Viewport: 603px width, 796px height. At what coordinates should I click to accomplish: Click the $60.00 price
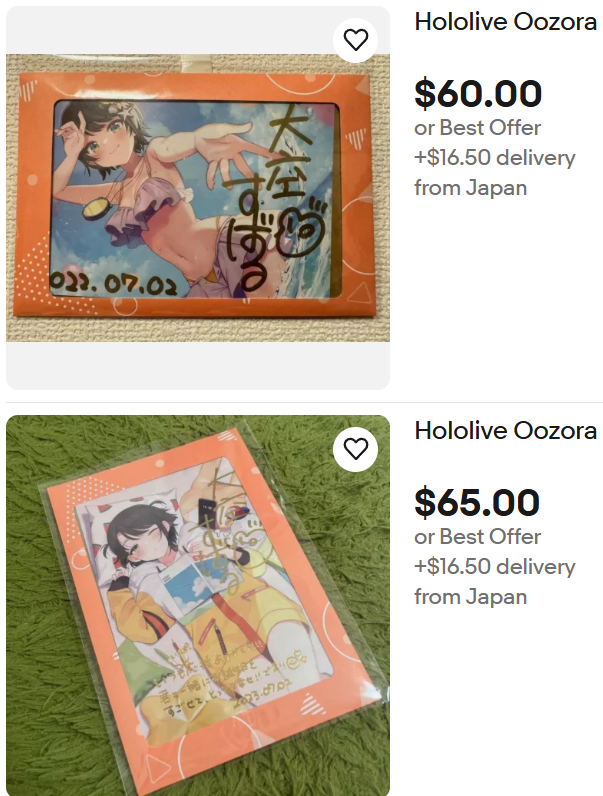click(478, 93)
